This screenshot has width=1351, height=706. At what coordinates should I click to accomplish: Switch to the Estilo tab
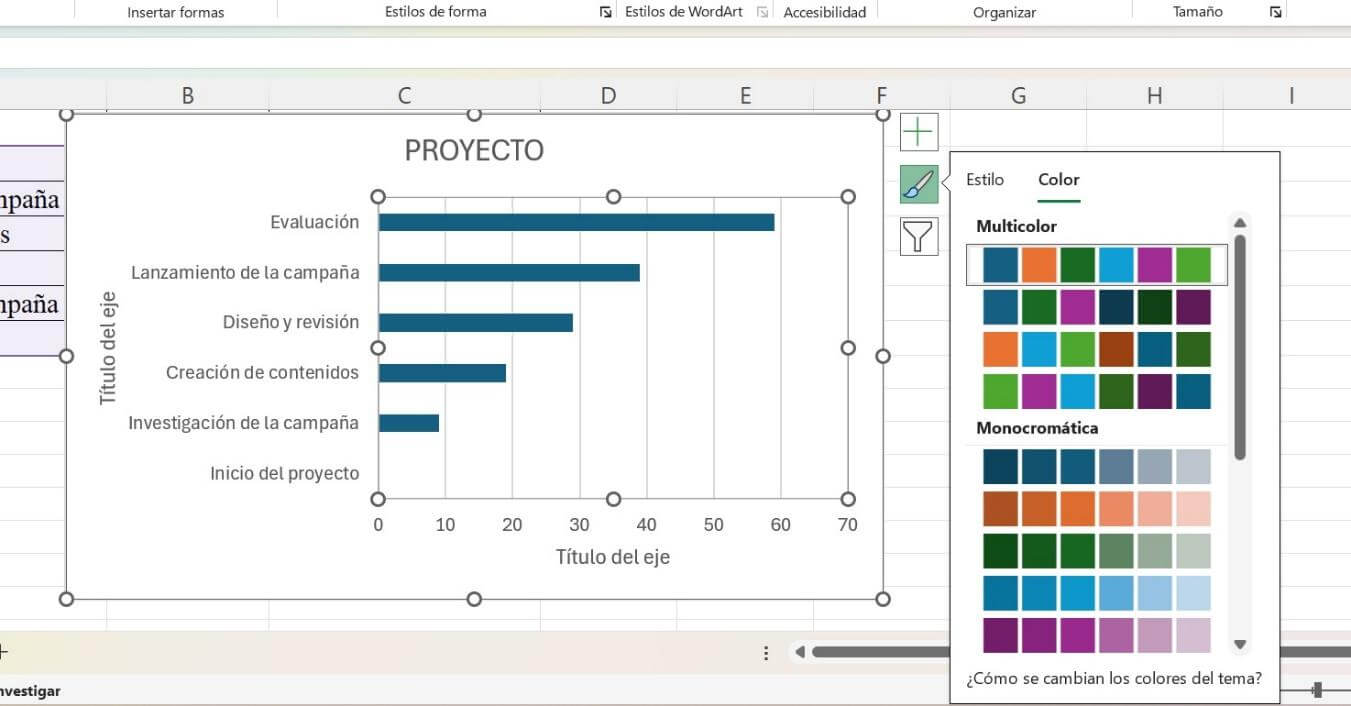(984, 179)
